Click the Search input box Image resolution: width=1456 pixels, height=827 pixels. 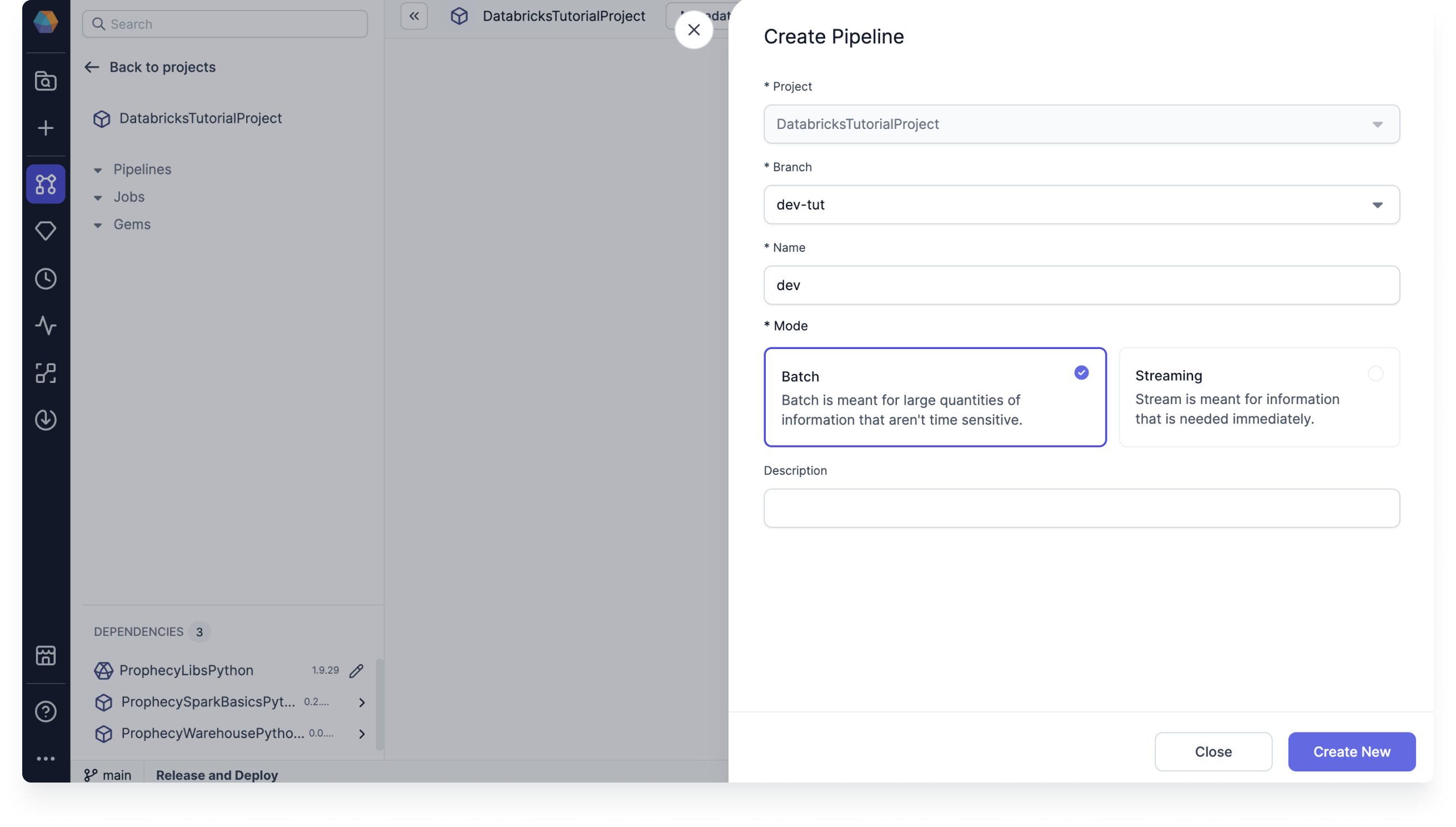pyautogui.click(x=225, y=24)
